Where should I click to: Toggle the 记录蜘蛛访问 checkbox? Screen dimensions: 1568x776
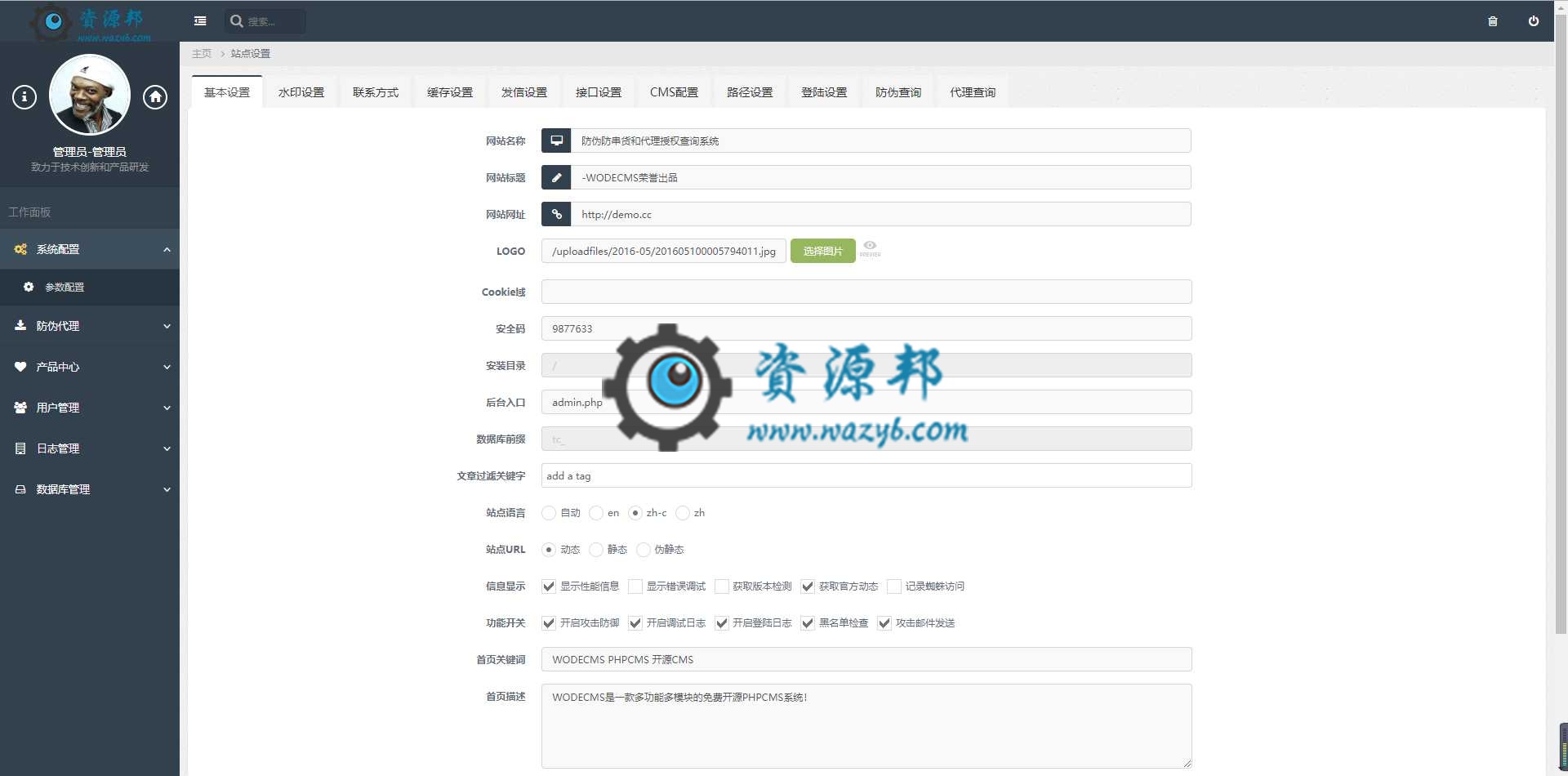[x=893, y=586]
